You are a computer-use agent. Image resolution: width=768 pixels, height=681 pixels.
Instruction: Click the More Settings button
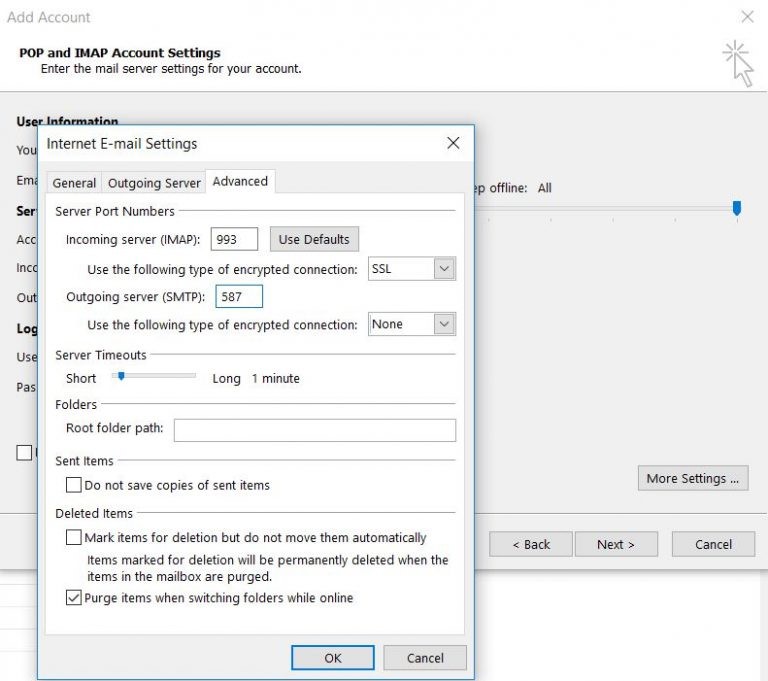pyautogui.click(x=692, y=478)
